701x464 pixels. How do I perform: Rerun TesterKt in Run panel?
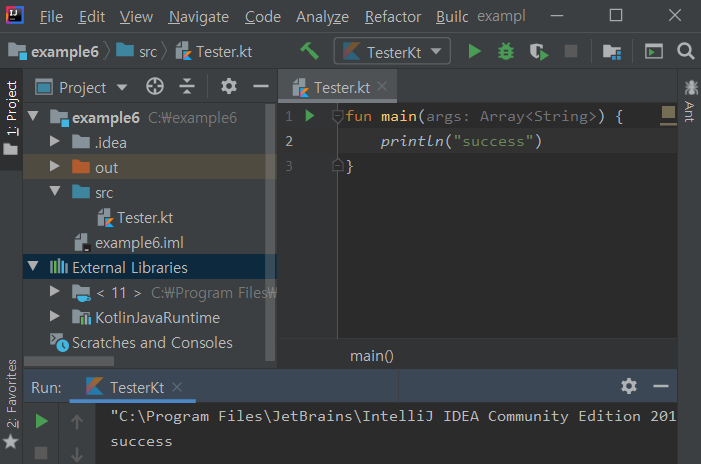pos(42,421)
